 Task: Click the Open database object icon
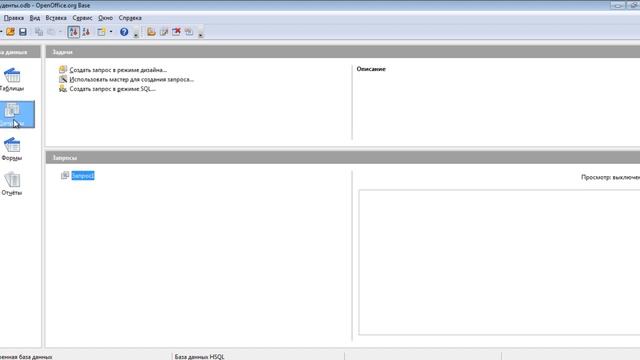[x=151, y=32]
